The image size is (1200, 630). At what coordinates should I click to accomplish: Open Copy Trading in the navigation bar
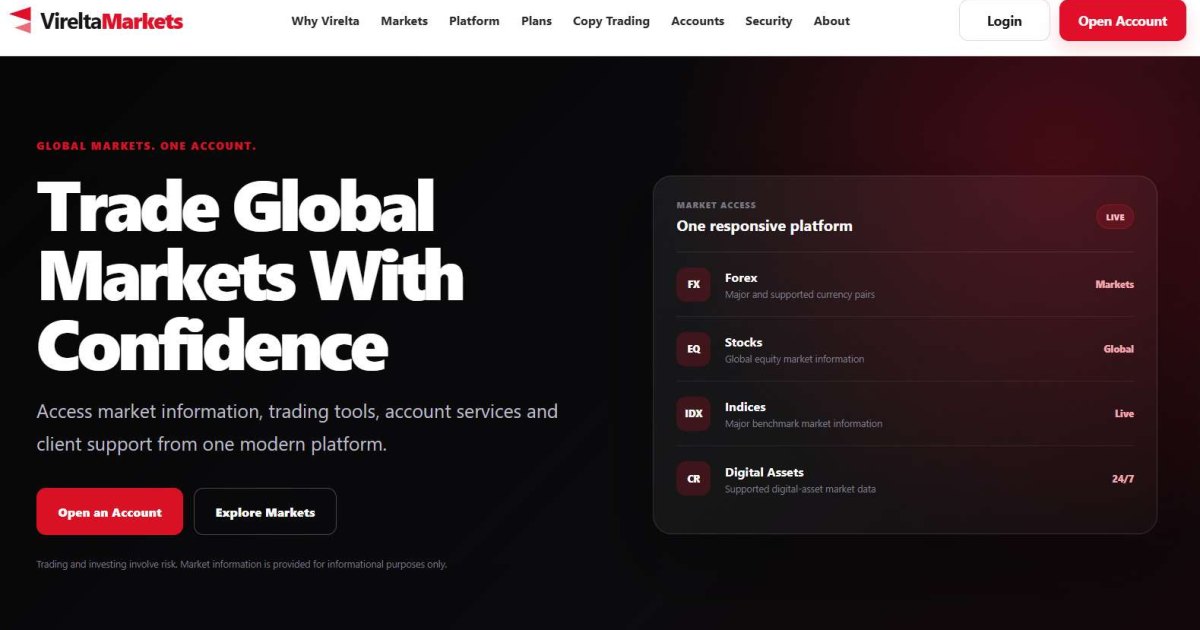(611, 21)
